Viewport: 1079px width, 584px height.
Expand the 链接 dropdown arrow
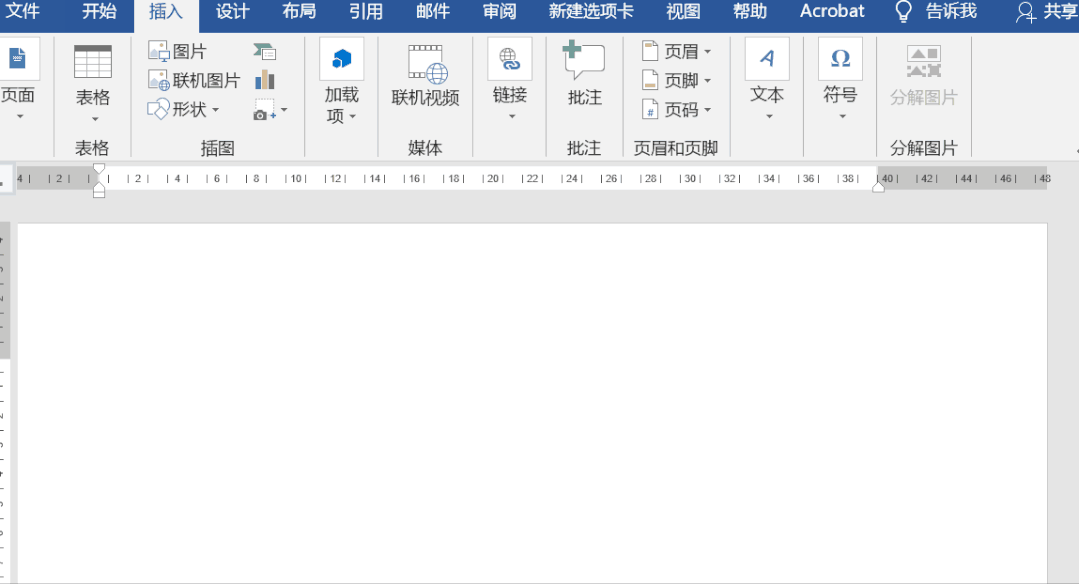[x=511, y=117]
